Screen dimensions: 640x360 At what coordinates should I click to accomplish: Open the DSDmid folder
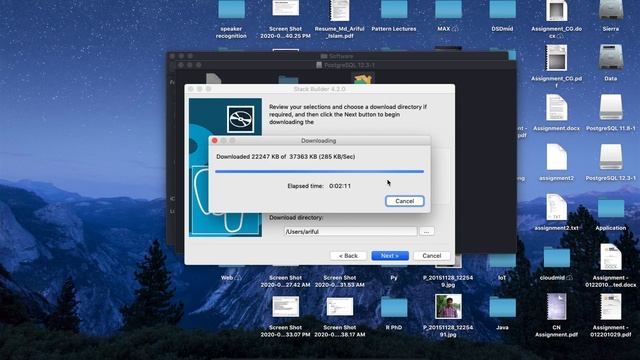pos(502,9)
